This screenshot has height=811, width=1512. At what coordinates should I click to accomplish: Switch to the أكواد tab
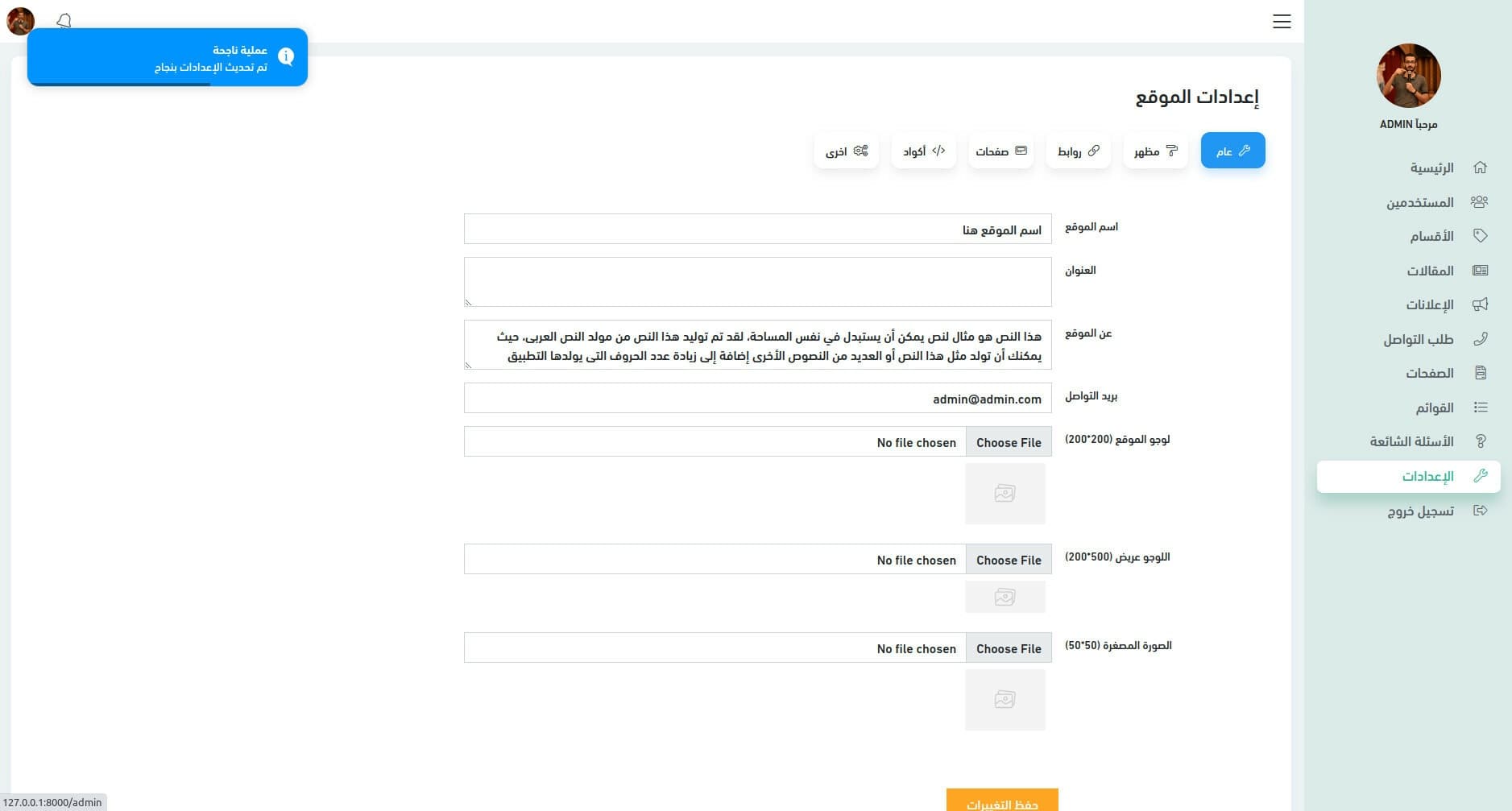coord(923,151)
